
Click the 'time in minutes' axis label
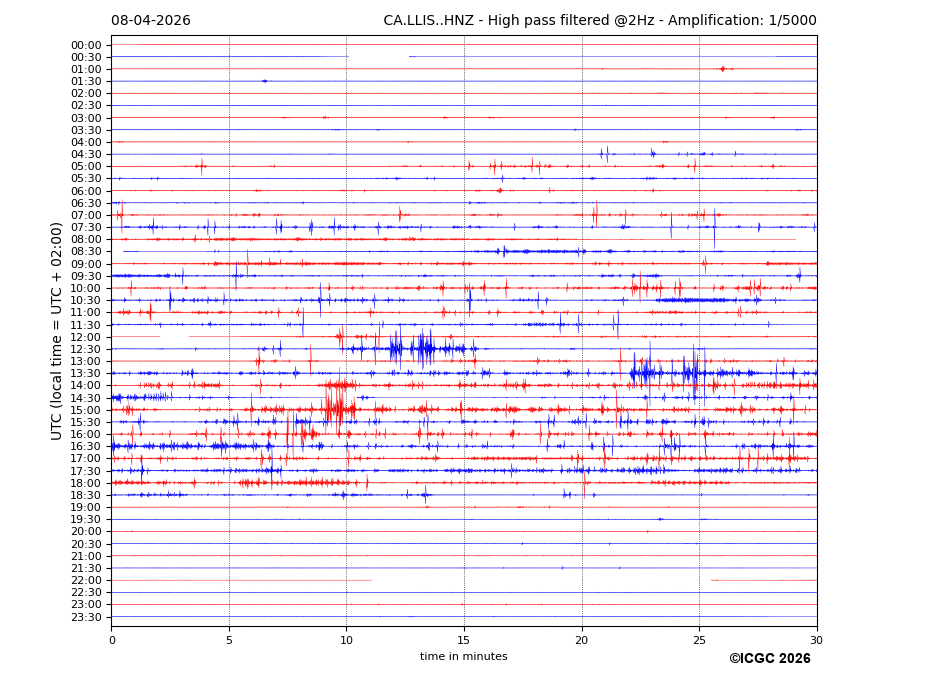(463, 657)
